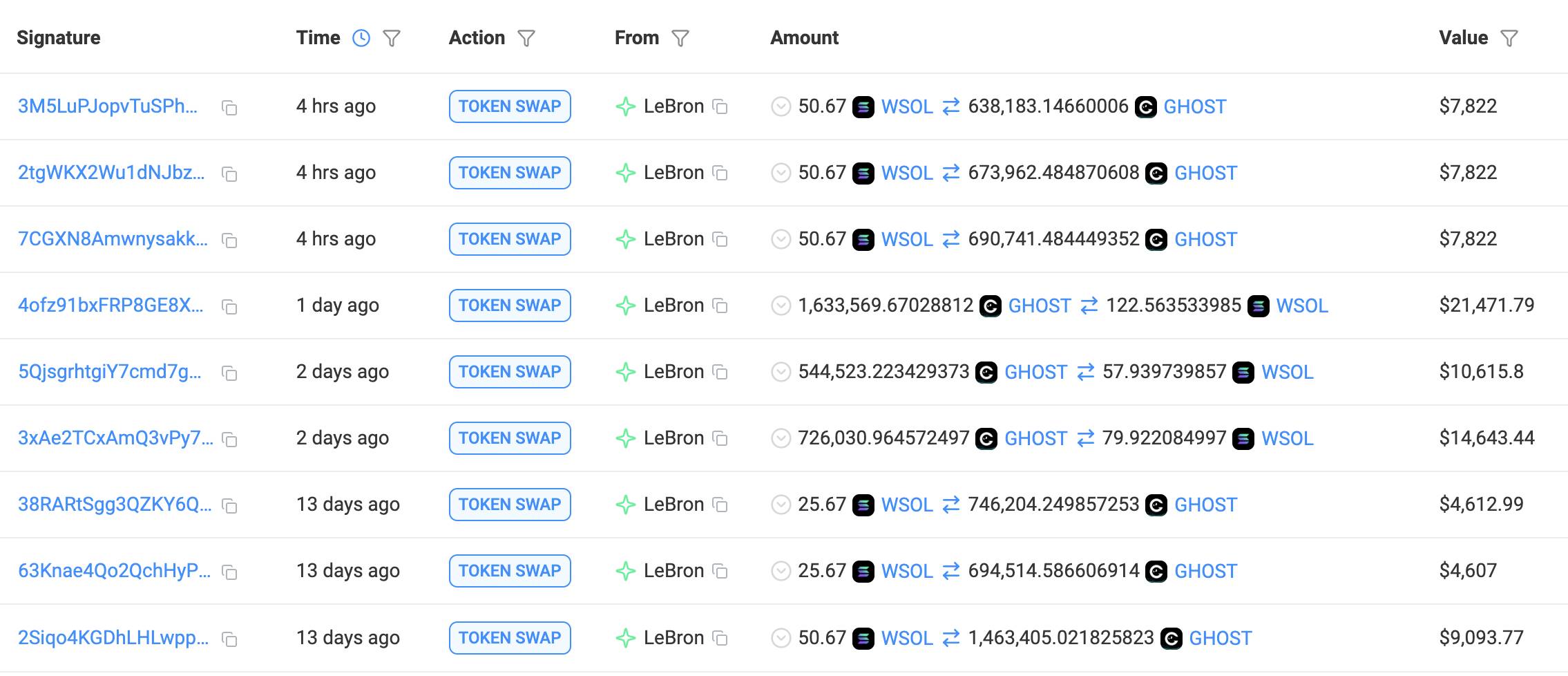
Task: Open GHOST token in the $7,822 first row
Action: [x=1194, y=107]
